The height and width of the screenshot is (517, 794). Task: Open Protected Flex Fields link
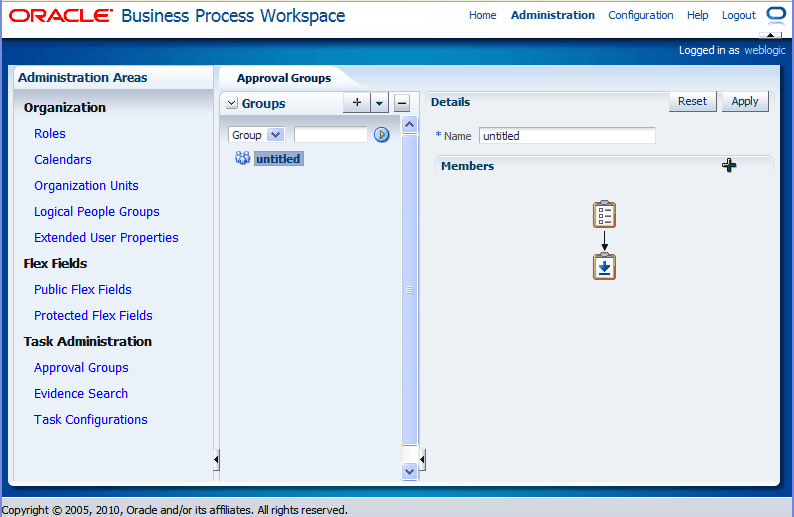pyautogui.click(x=93, y=315)
